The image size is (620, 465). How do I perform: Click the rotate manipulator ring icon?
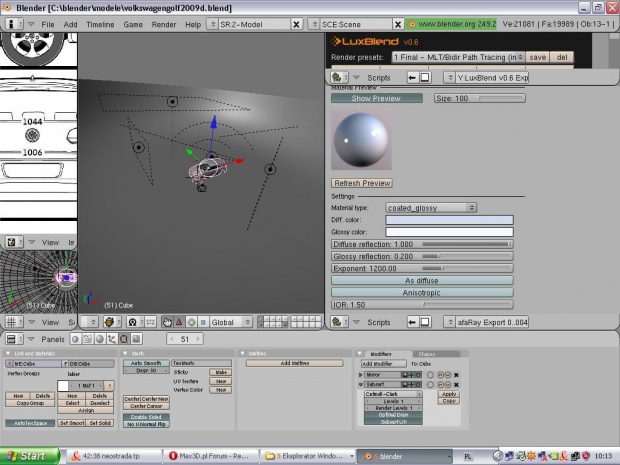[x=192, y=322]
